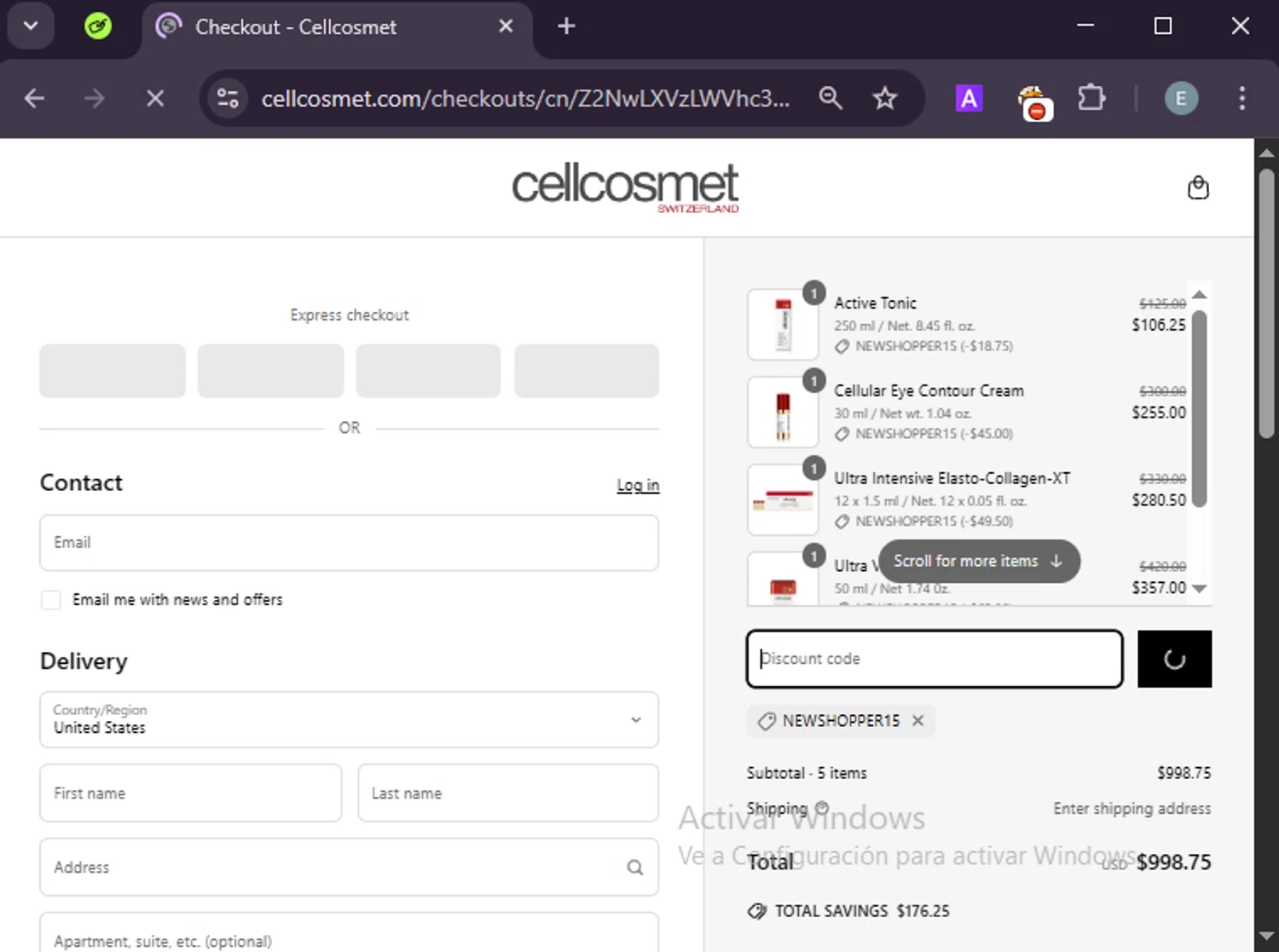1279x952 pixels.
Task: Open the tab search dropdown arrow
Action: pyautogui.click(x=31, y=26)
